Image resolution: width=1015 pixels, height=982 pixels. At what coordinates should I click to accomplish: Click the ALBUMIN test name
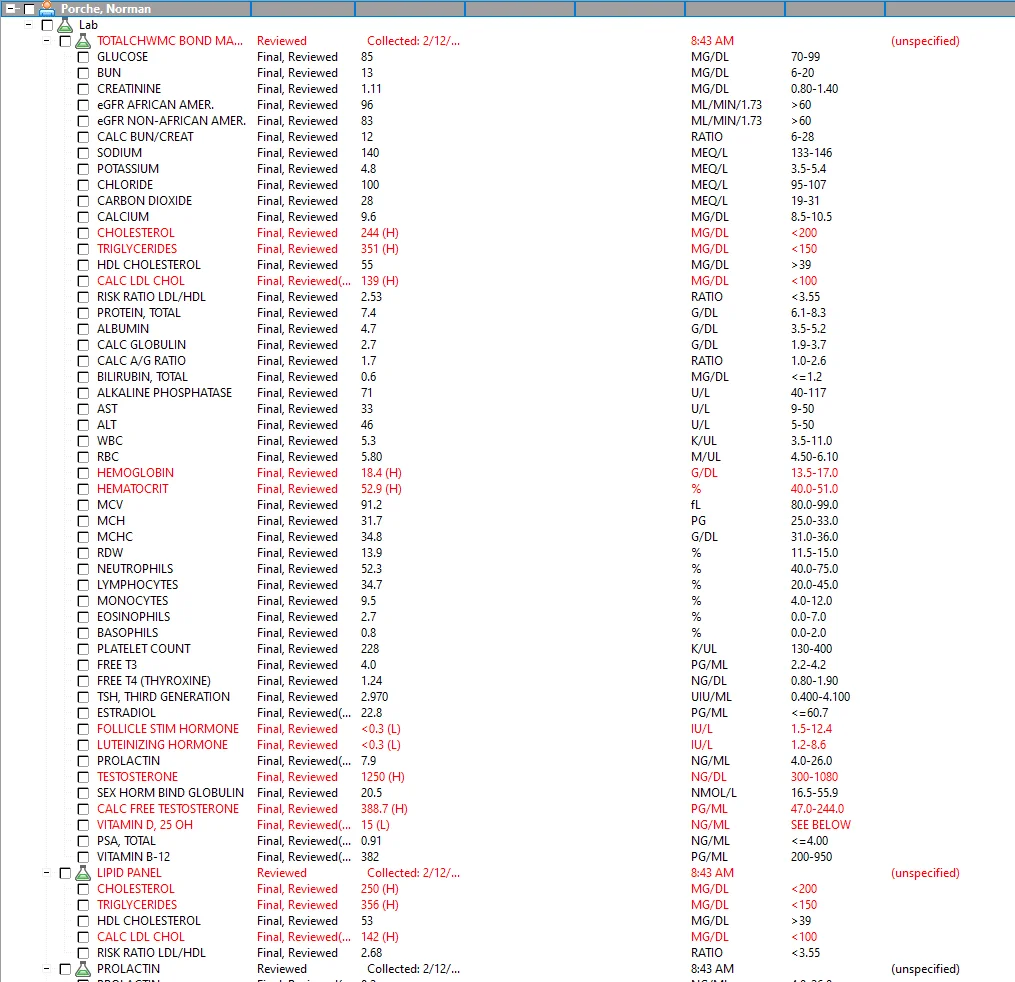[123, 329]
